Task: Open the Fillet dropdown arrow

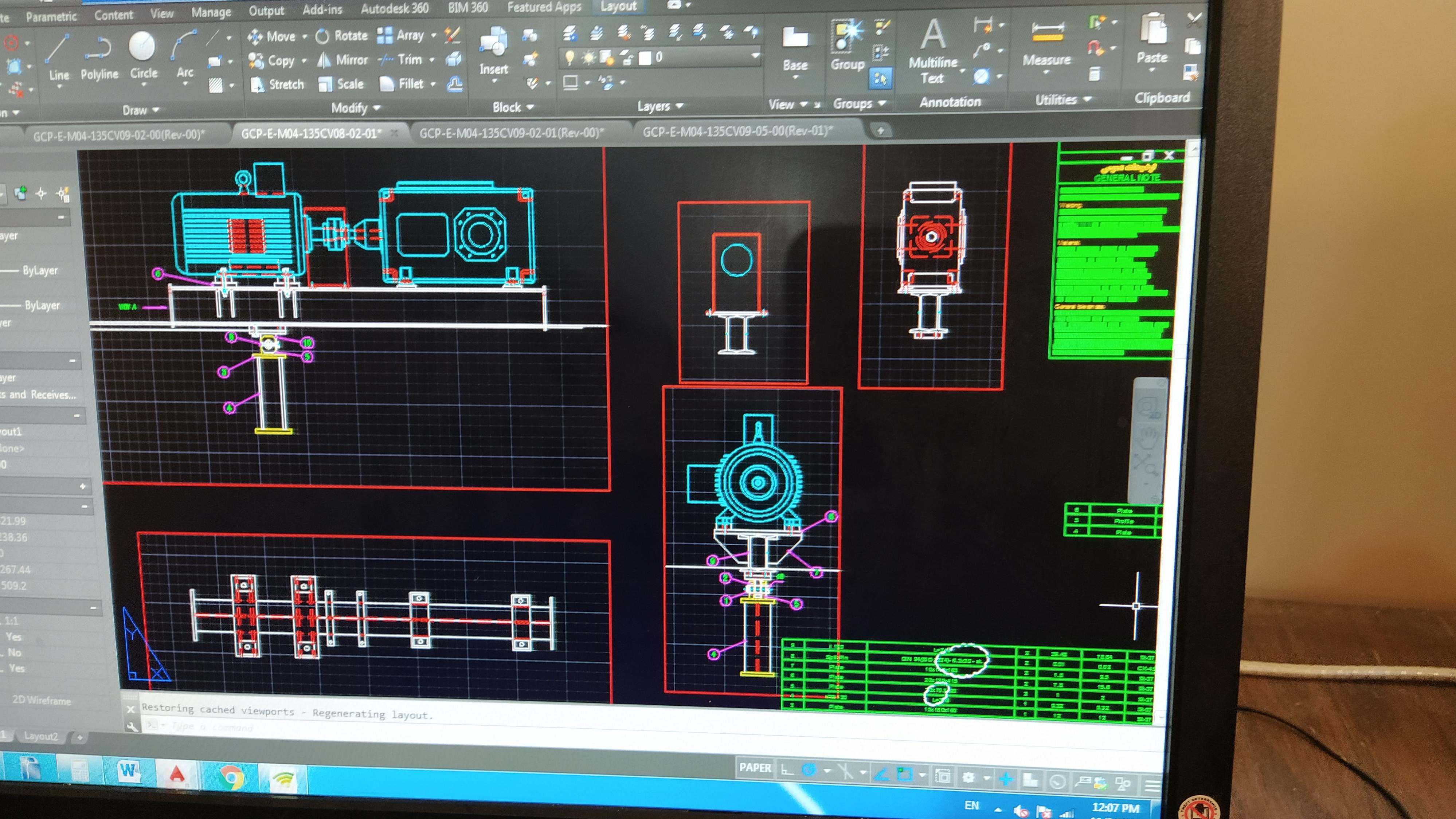Action: point(433,84)
